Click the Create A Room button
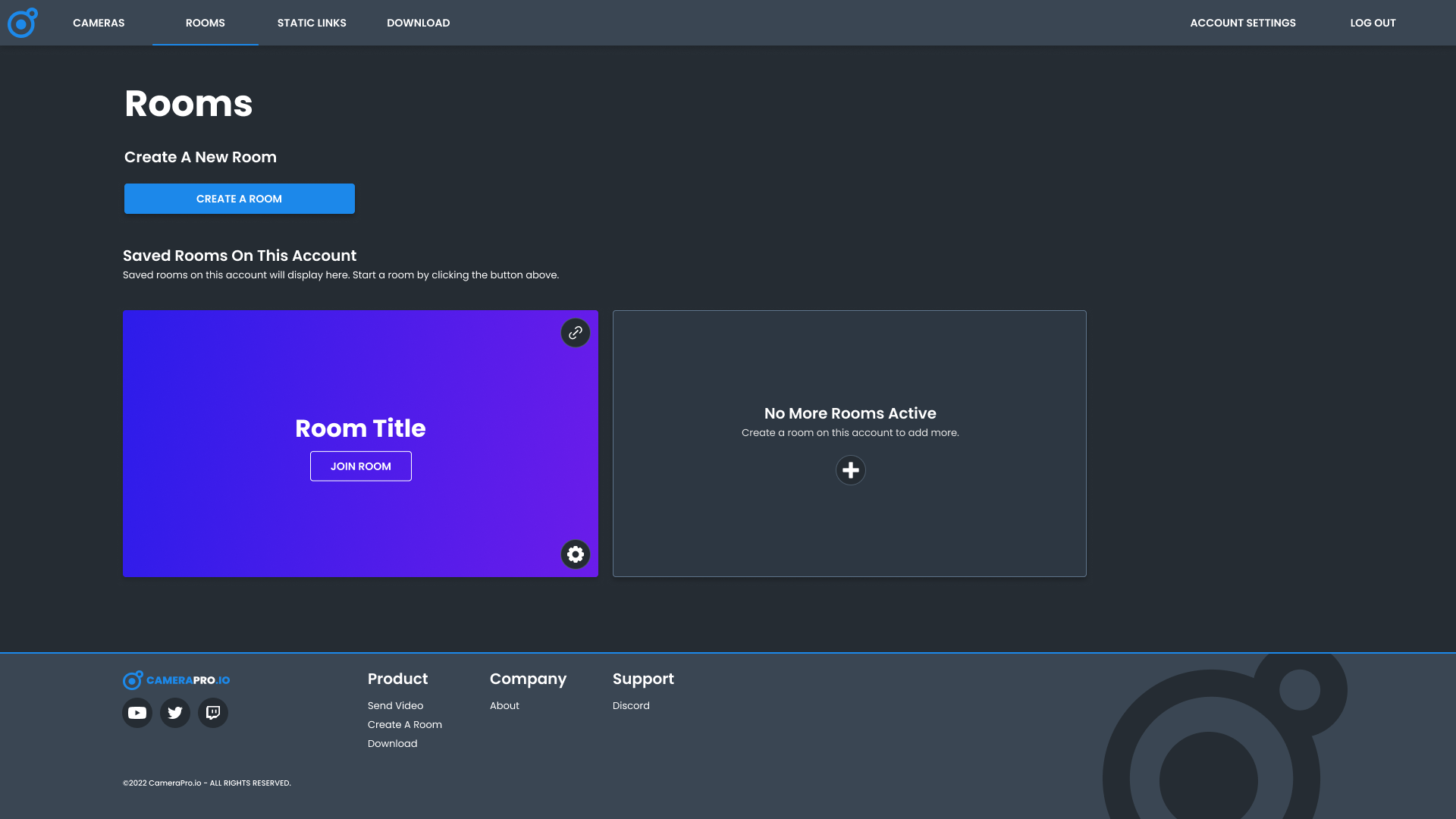 tap(239, 199)
